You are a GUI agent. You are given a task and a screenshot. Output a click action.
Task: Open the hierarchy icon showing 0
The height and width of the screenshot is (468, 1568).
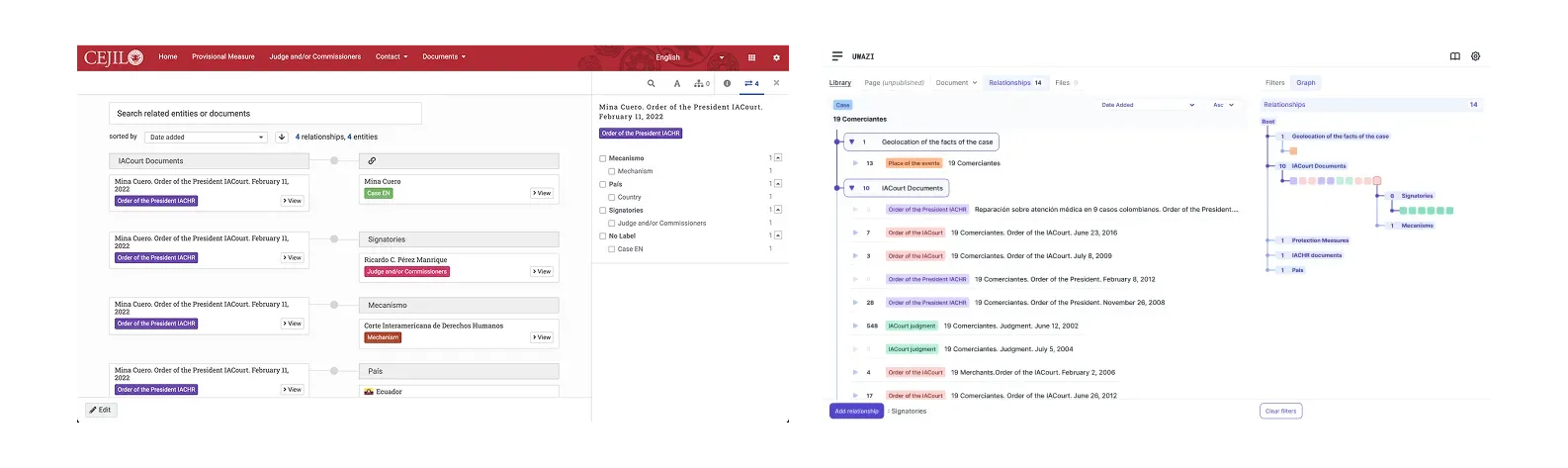[702, 83]
